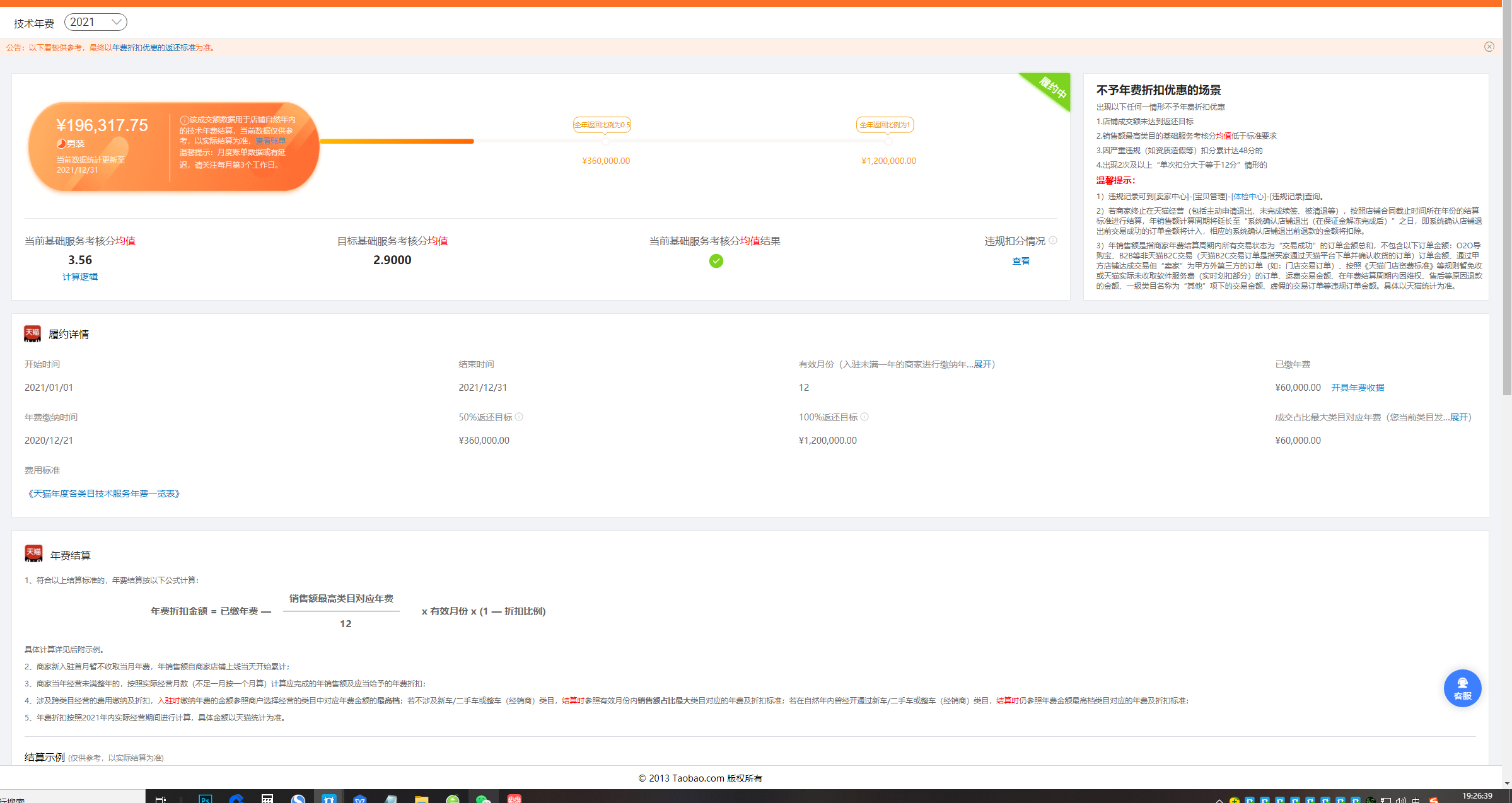Screen dimensions: 1512x803
Task: Click the green check result icon
Action: [x=716, y=261]
